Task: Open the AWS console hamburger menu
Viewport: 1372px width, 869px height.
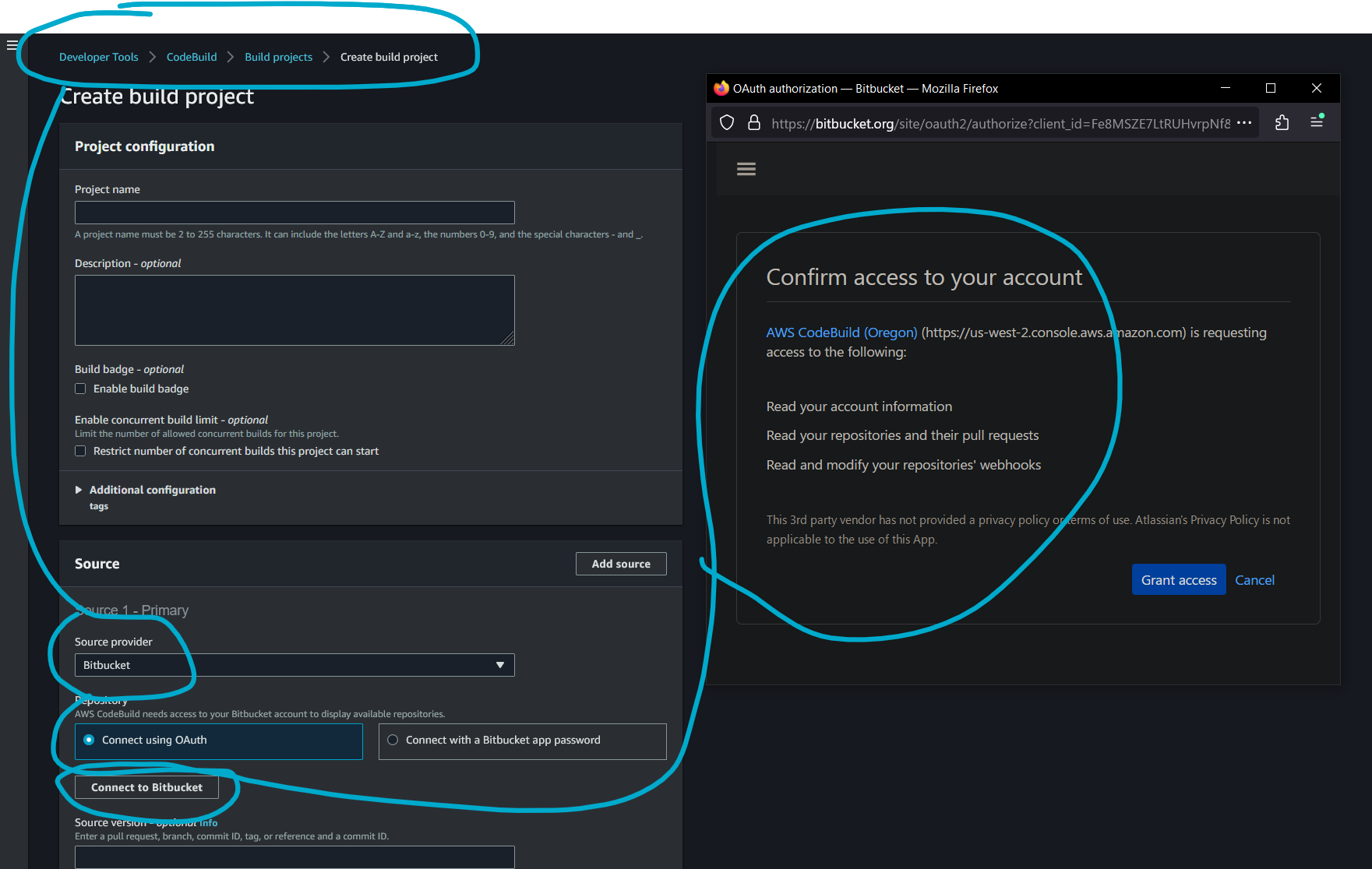Action: click(x=12, y=45)
